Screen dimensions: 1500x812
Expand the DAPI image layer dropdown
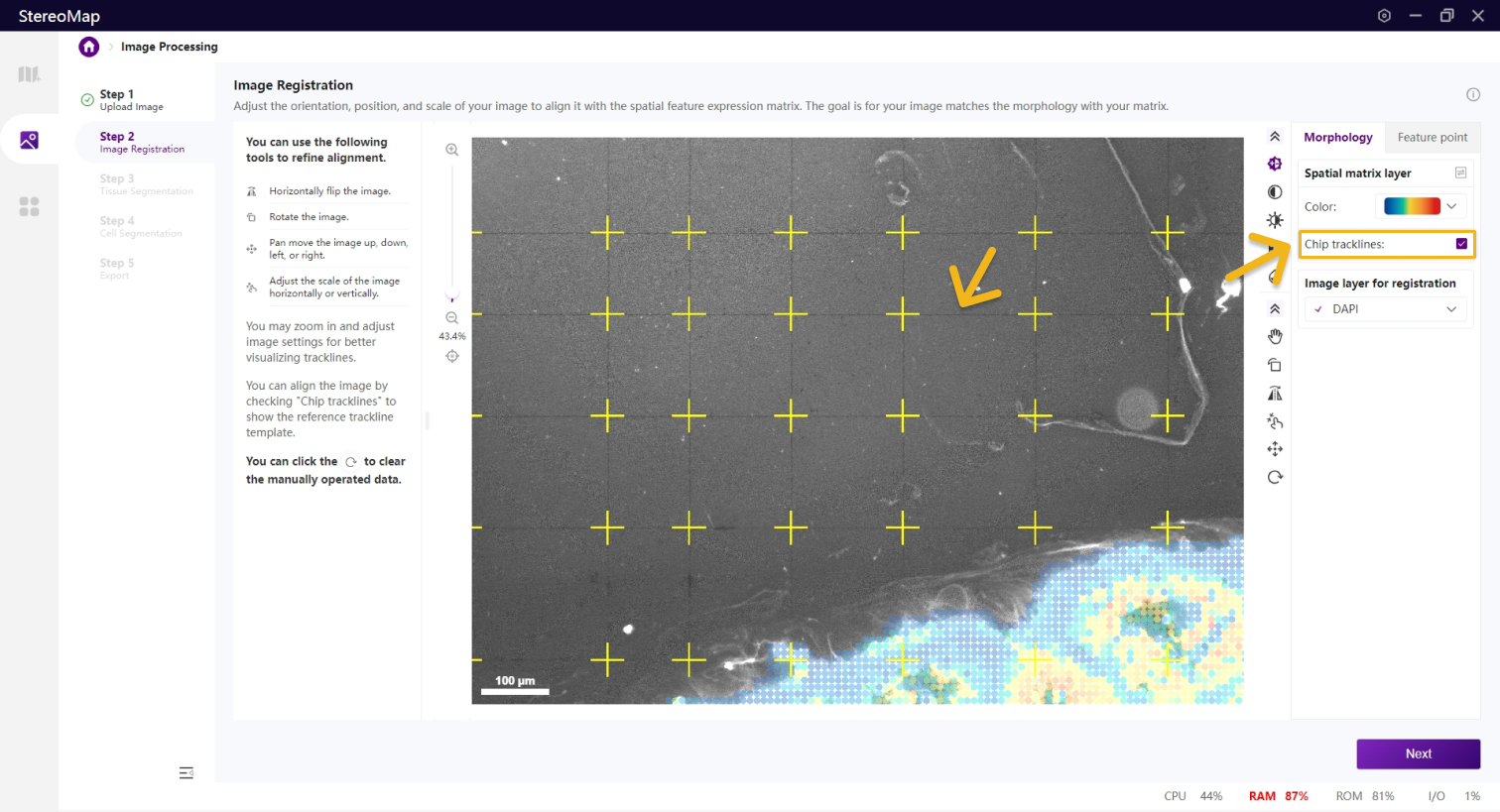(x=1386, y=309)
